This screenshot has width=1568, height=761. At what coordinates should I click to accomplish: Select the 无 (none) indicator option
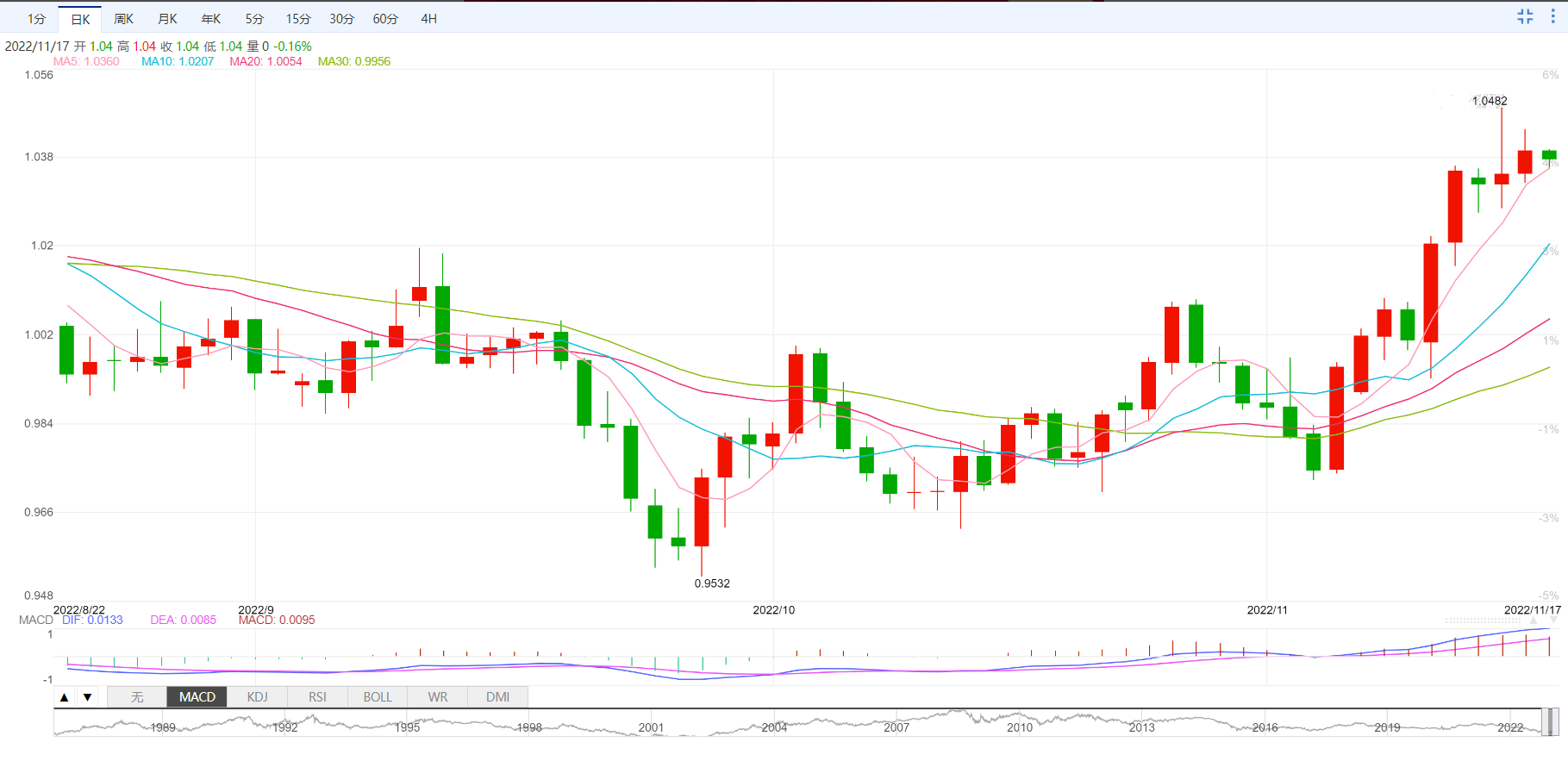pos(137,697)
